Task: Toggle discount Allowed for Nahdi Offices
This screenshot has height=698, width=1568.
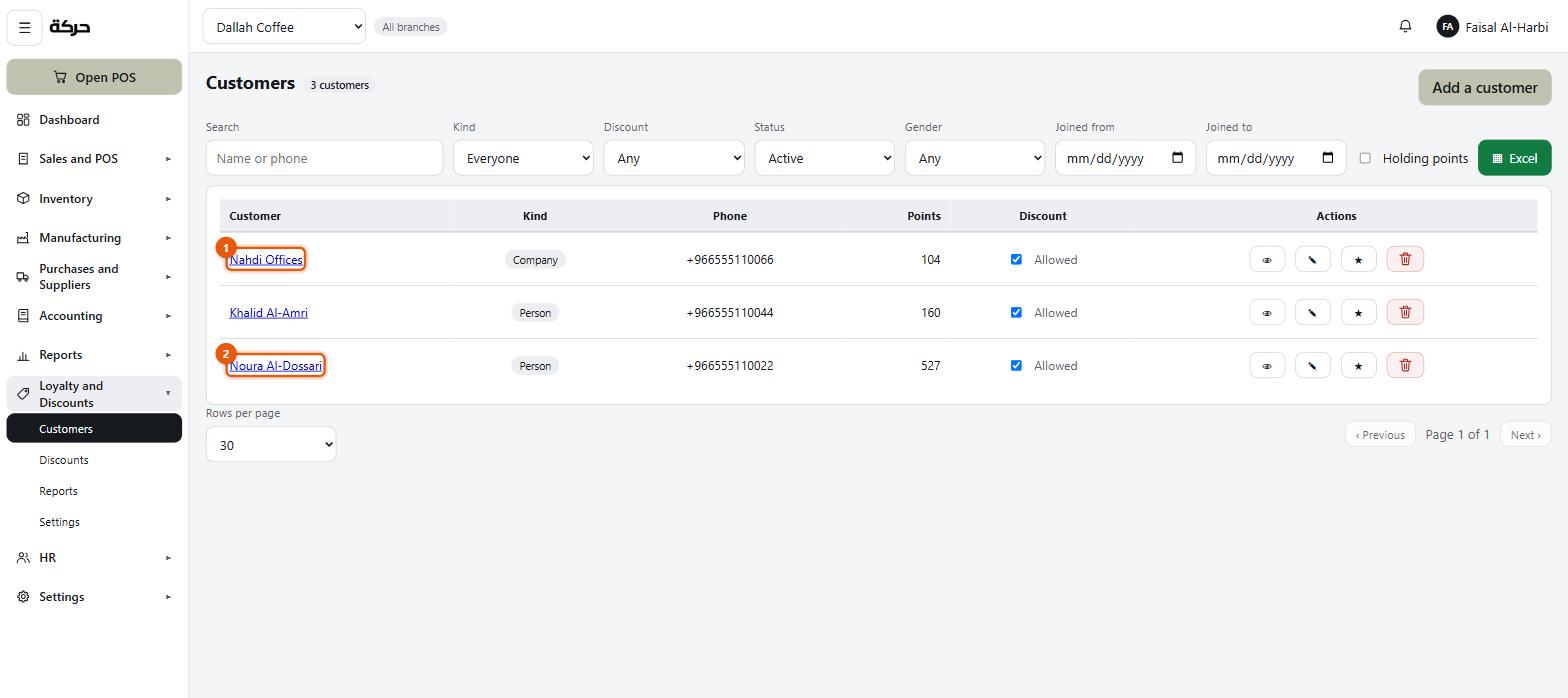Action: 1016,259
